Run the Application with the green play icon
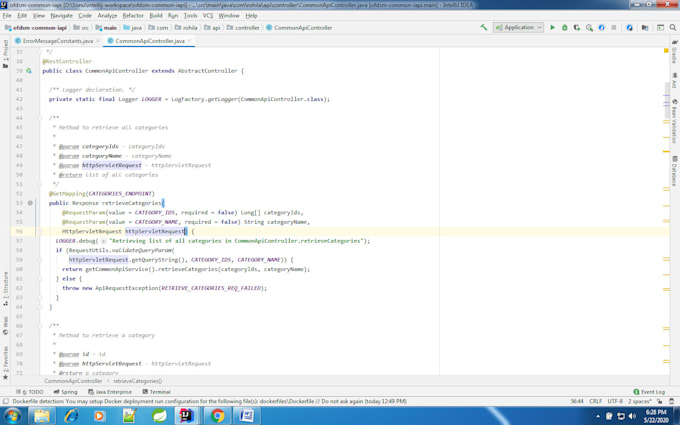Image resolution: width=680 pixels, height=425 pixels. (x=552, y=27)
